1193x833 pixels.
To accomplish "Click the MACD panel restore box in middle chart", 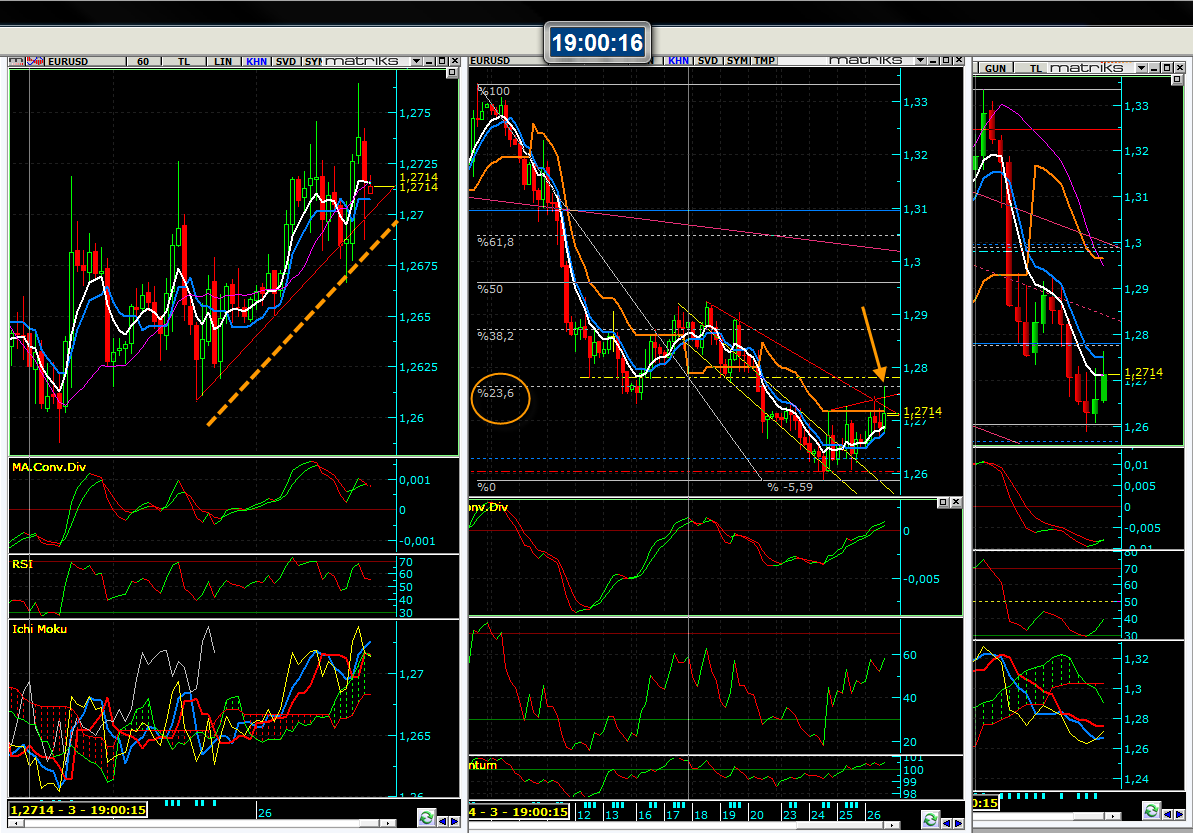I will (x=941, y=502).
